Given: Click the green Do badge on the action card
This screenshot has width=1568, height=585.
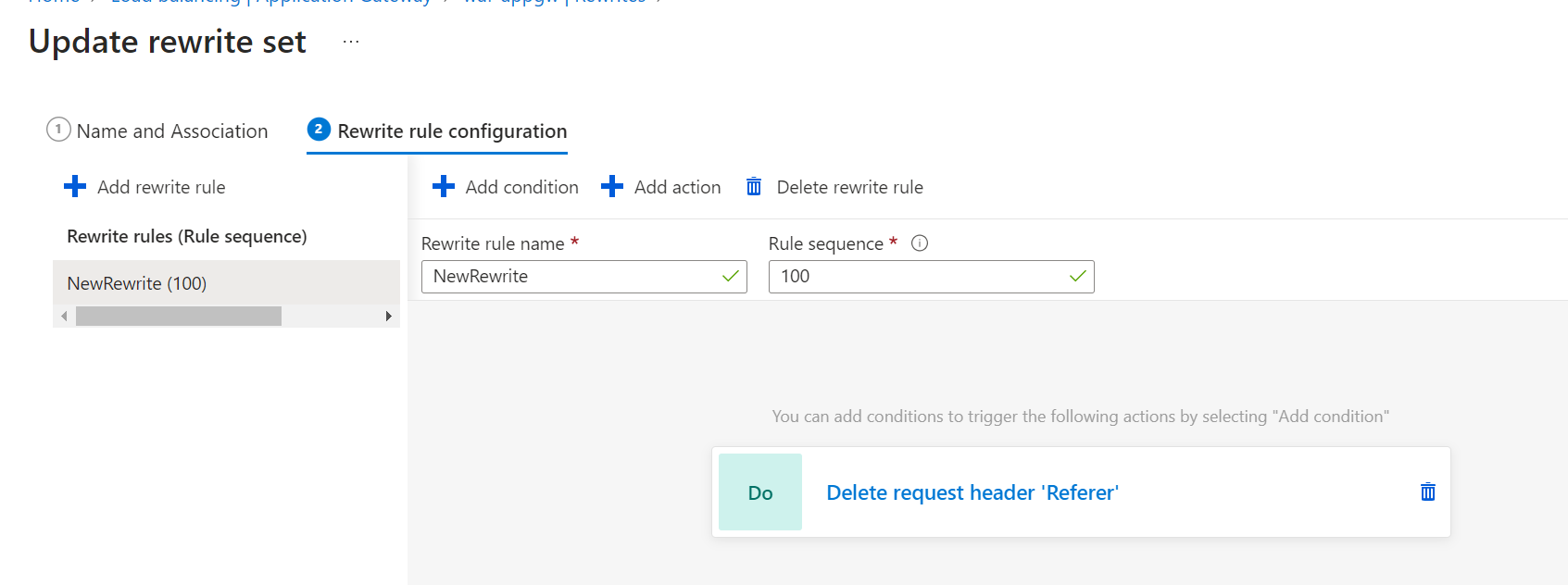Looking at the screenshot, I should [760, 492].
